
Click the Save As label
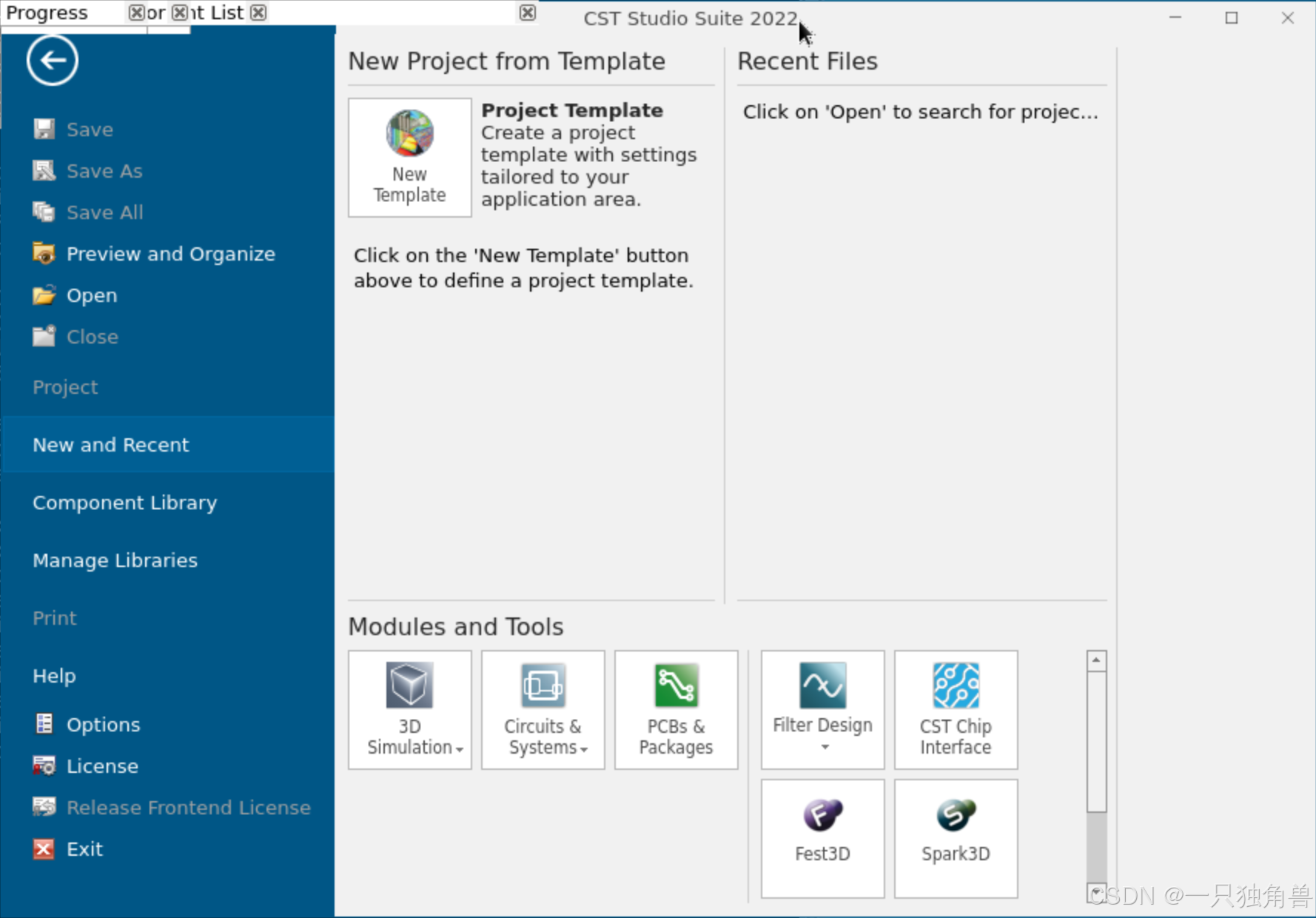coord(104,171)
